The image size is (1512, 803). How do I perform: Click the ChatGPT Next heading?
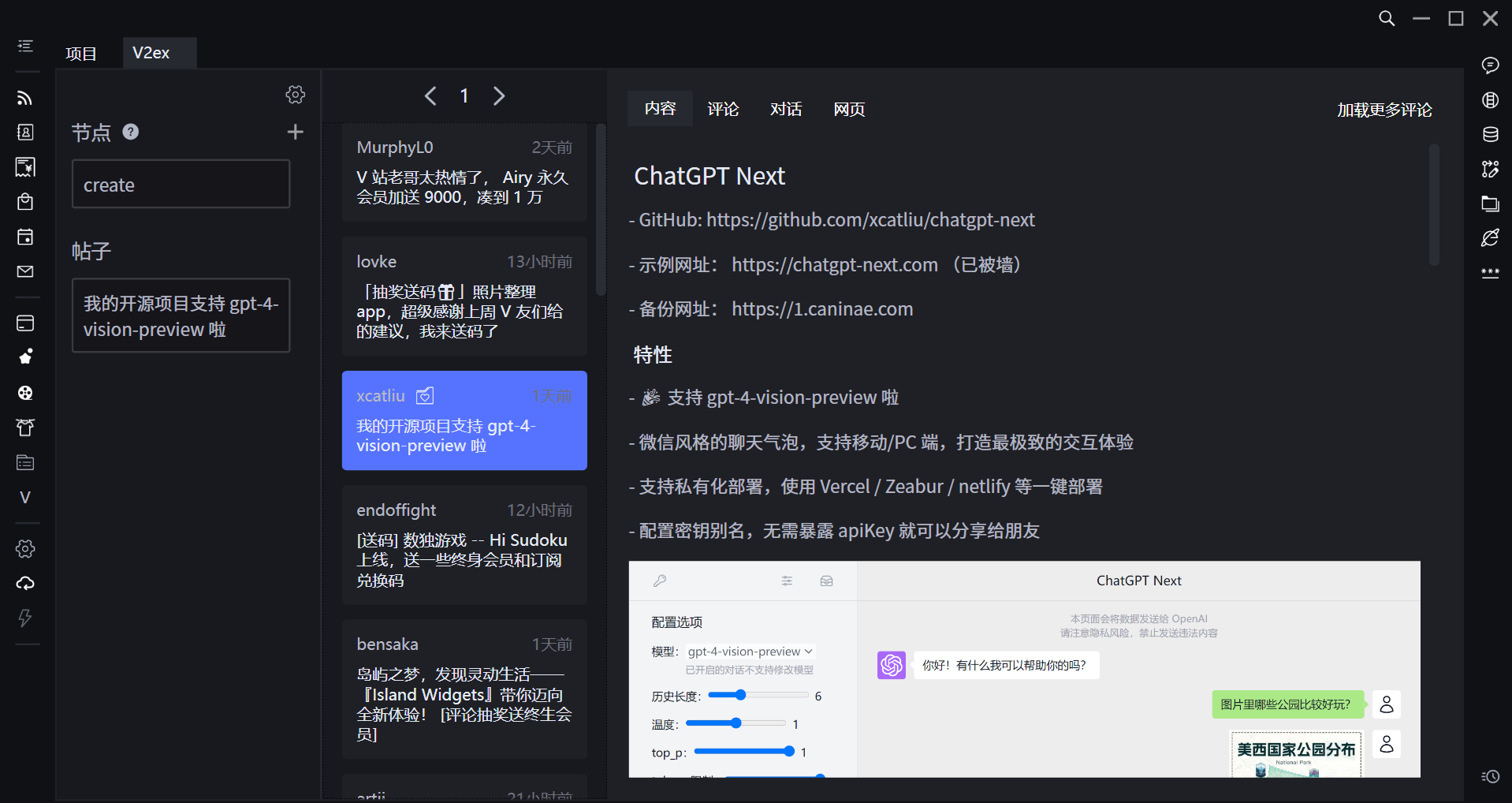click(x=709, y=176)
